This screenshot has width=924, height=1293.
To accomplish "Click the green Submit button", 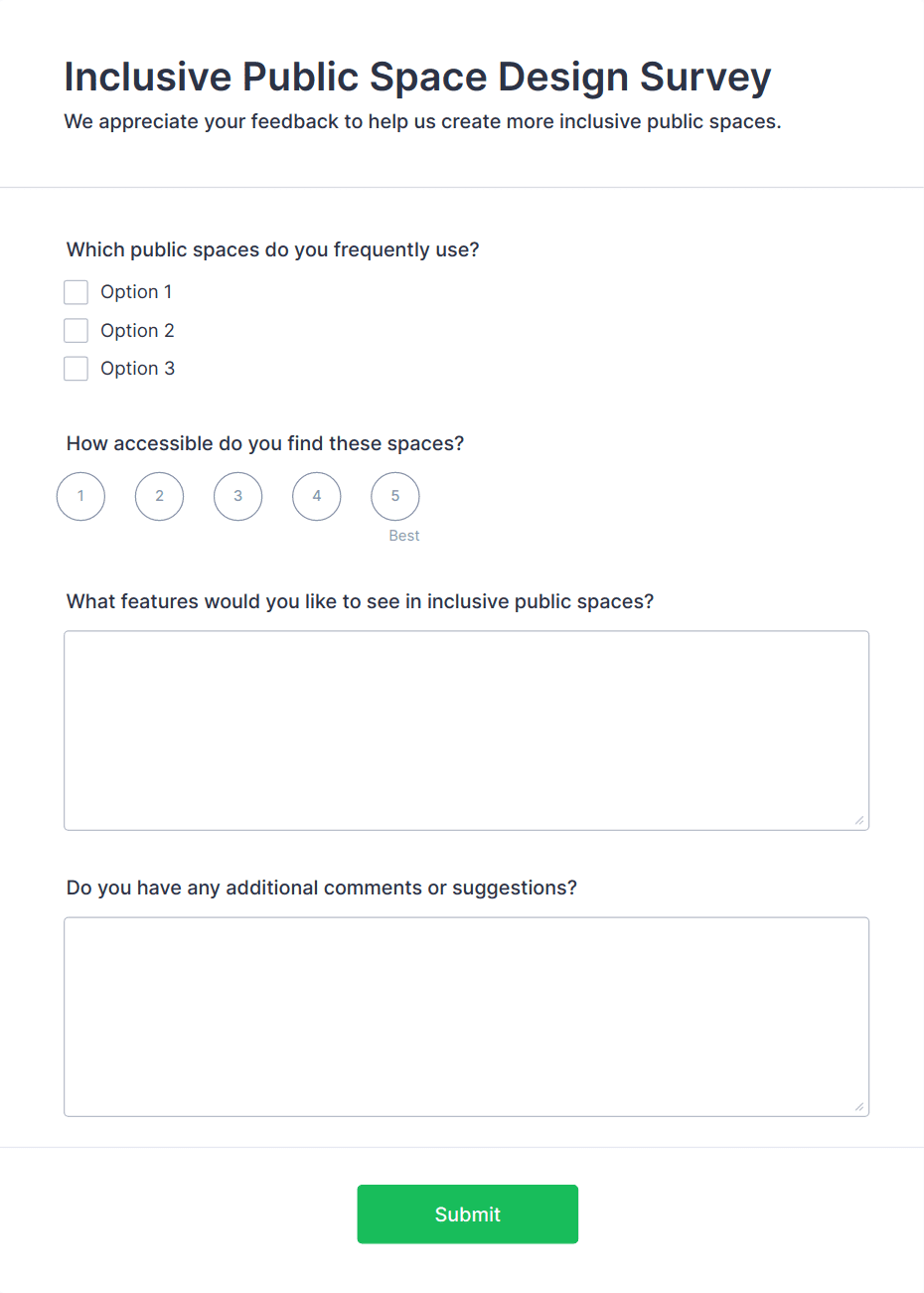I will (467, 1213).
